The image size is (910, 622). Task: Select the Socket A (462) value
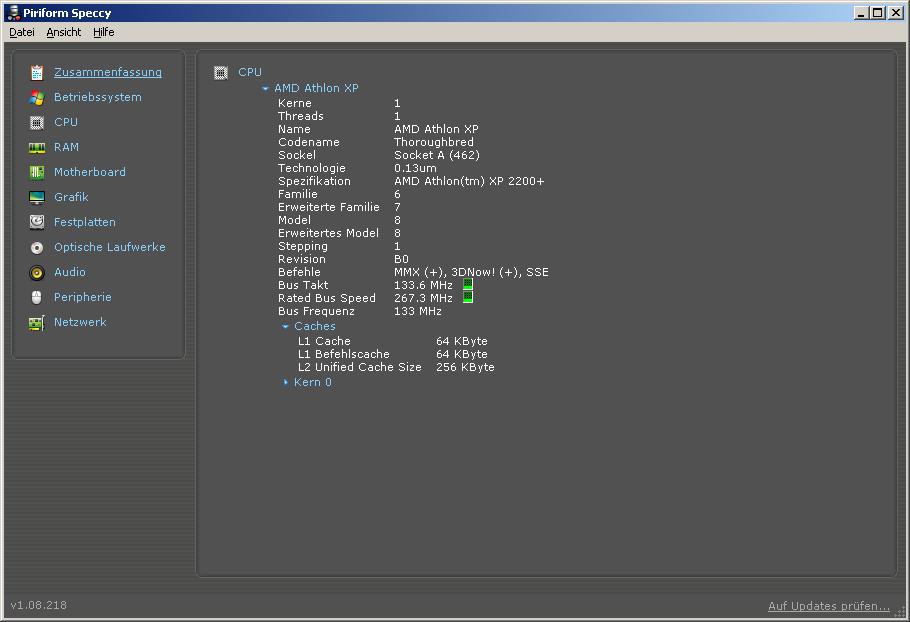[x=436, y=155]
